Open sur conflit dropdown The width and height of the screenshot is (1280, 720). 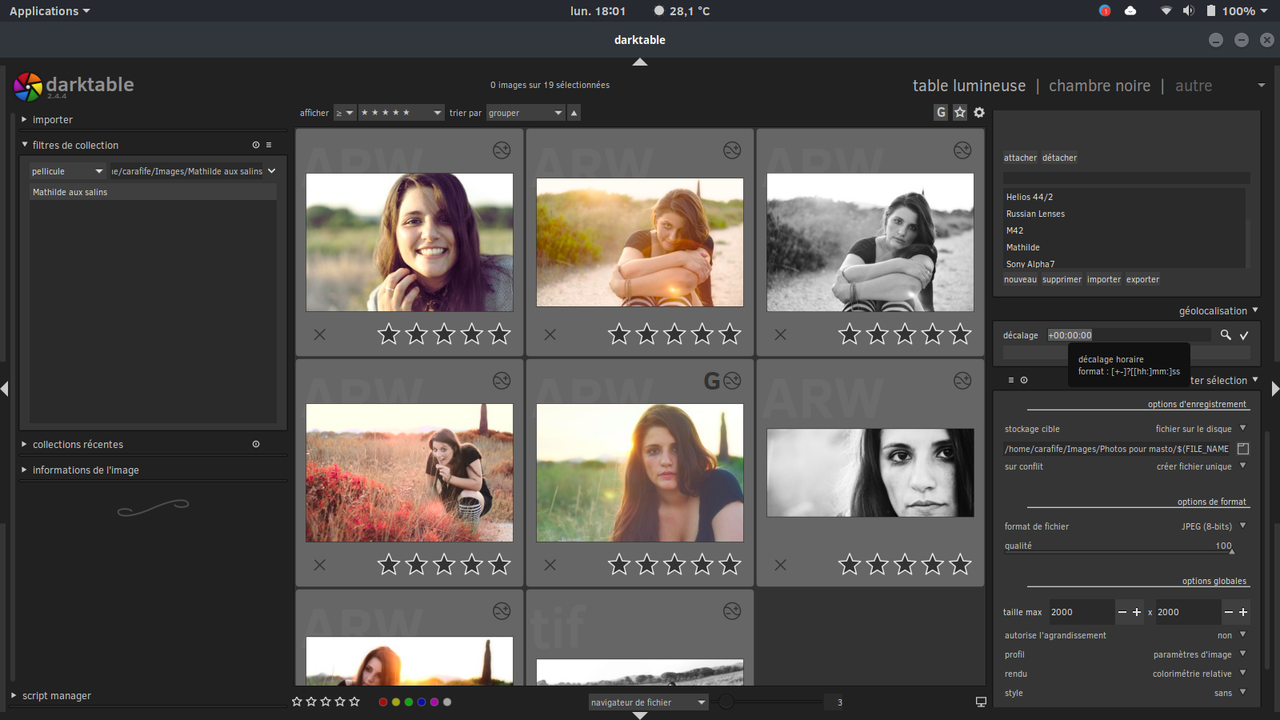[1126, 466]
